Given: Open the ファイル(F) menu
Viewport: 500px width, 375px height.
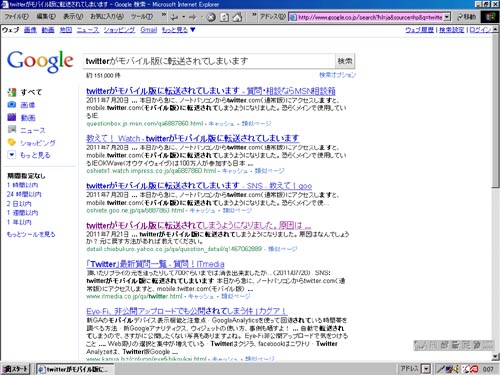Looking at the screenshot, I should pyautogui.click(x=16, y=16).
